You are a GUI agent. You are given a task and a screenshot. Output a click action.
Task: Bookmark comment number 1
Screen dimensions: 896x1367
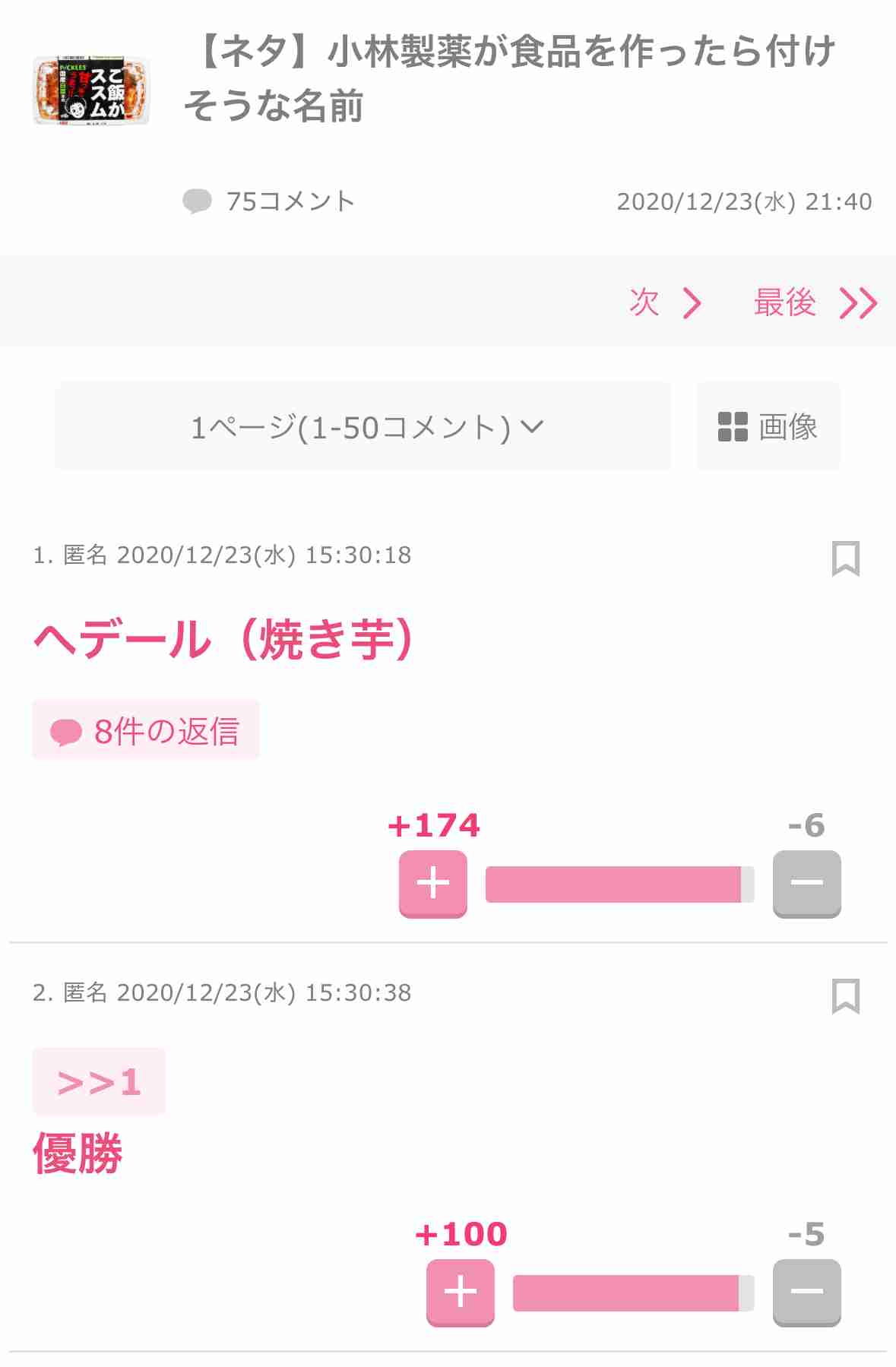(x=845, y=559)
